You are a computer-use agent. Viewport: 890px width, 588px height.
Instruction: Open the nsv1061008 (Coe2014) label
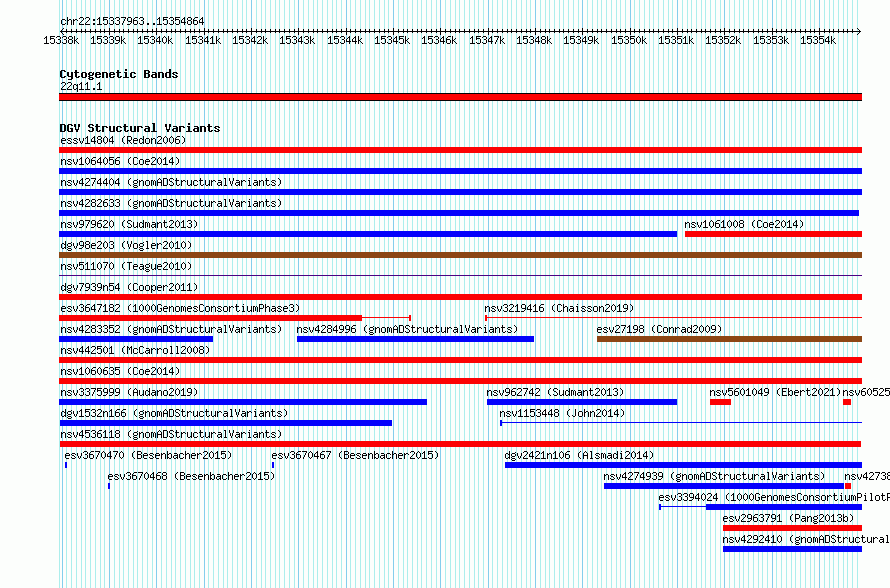click(744, 224)
